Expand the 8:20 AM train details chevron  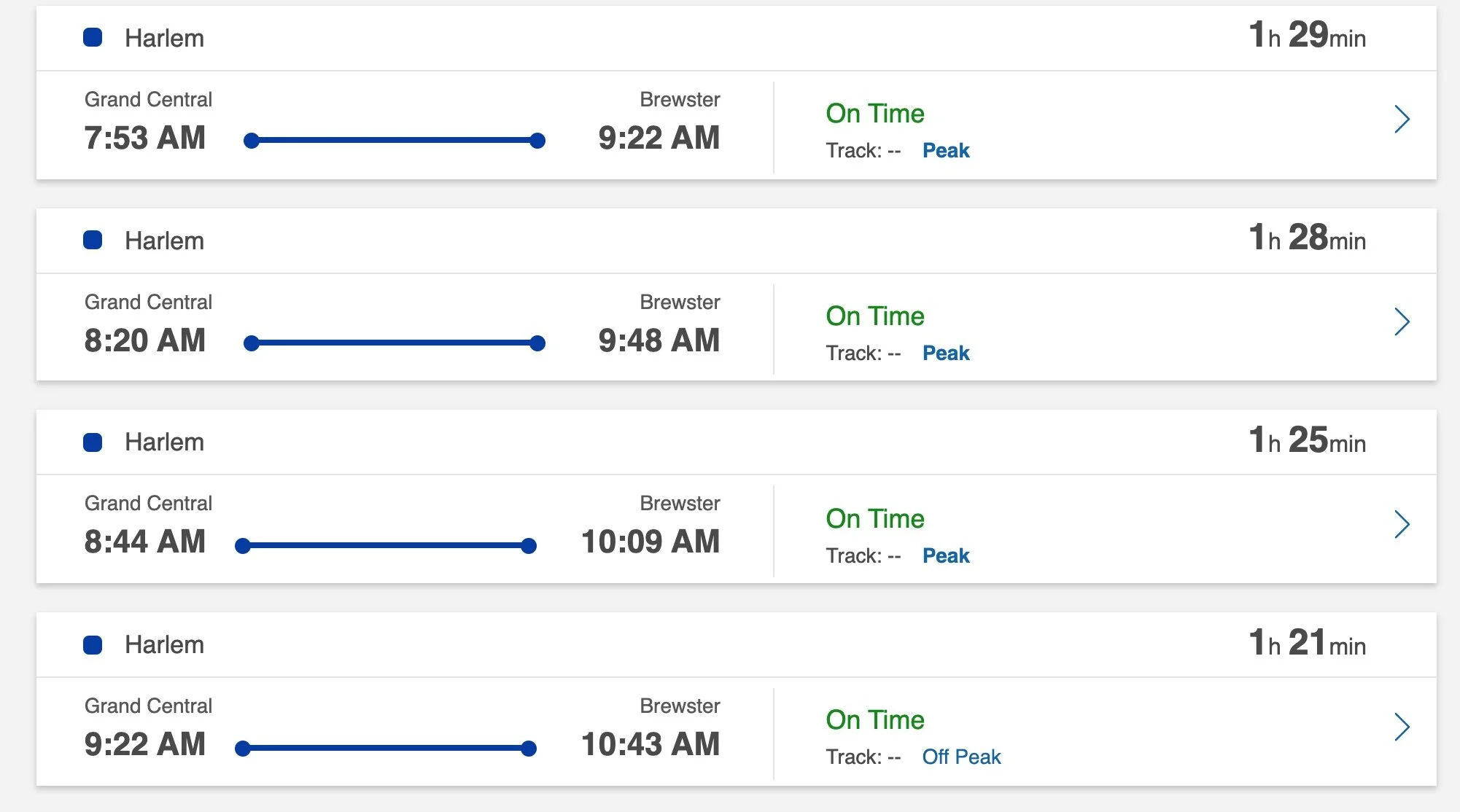coord(1402,321)
